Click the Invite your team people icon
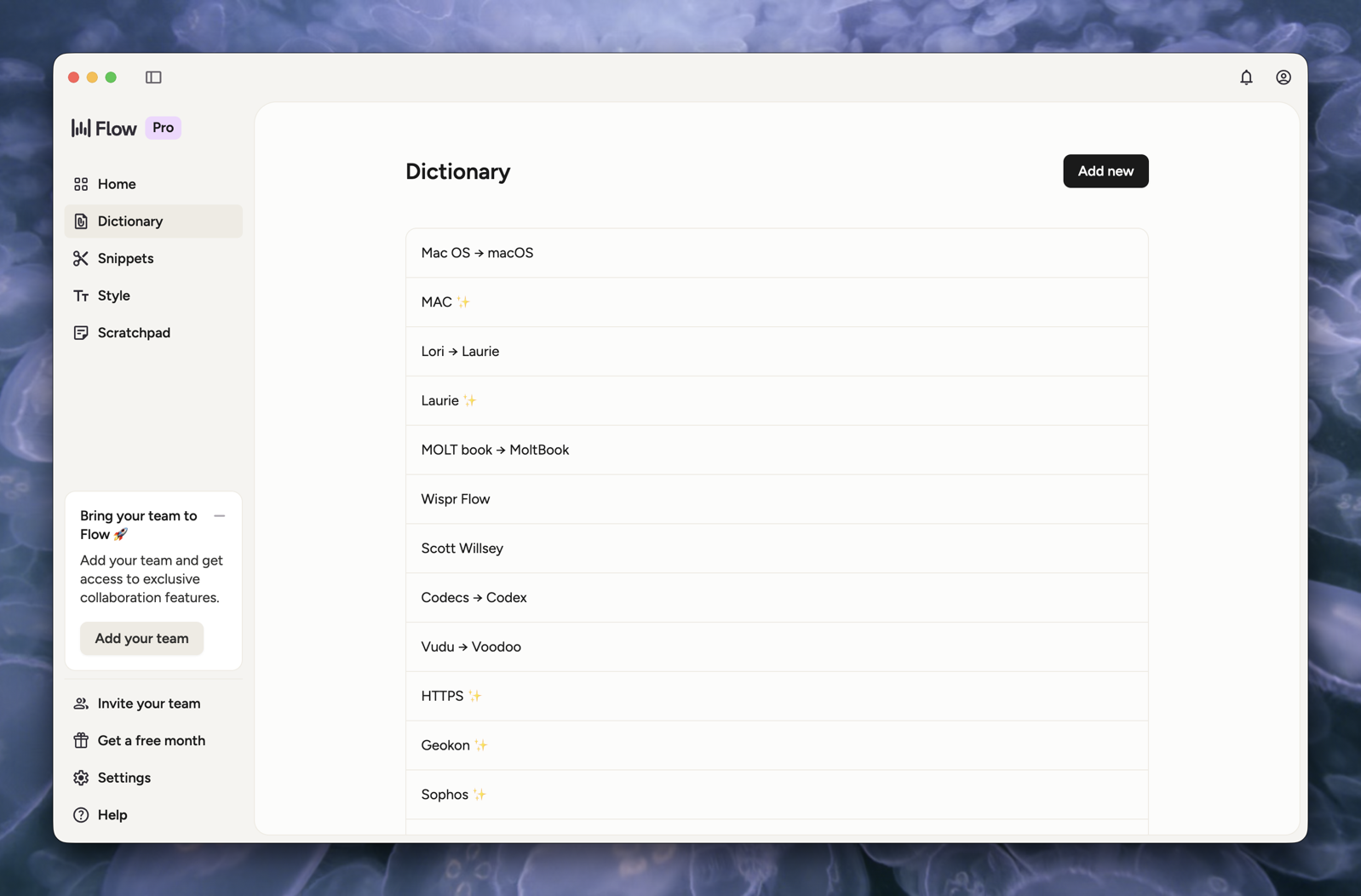Viewport: 1361px width, 896px height. 81,704
